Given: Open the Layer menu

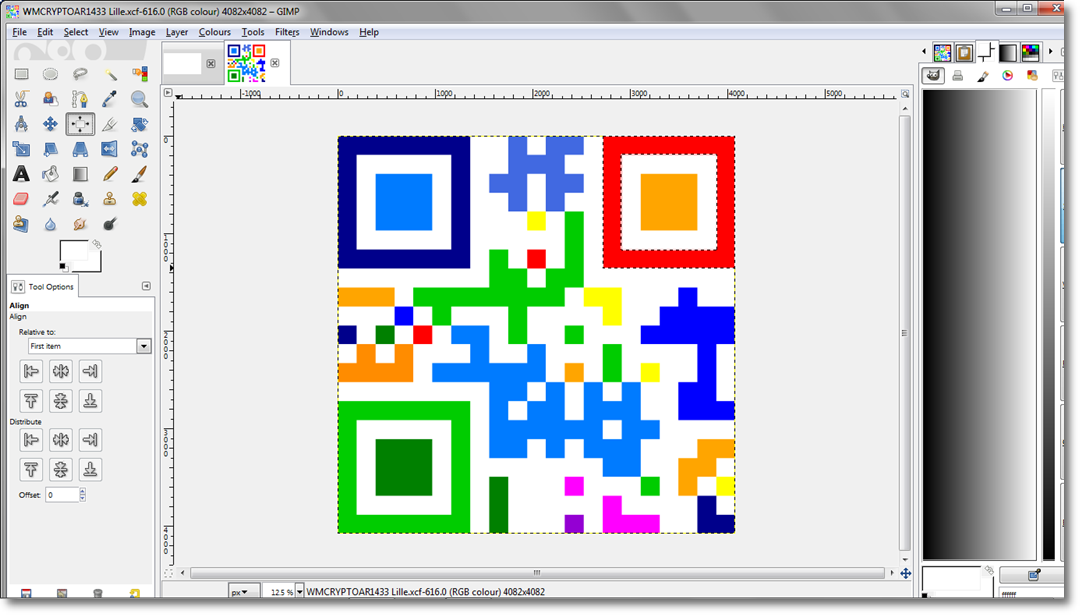Looking at the screenshot, I should point(176,32).
